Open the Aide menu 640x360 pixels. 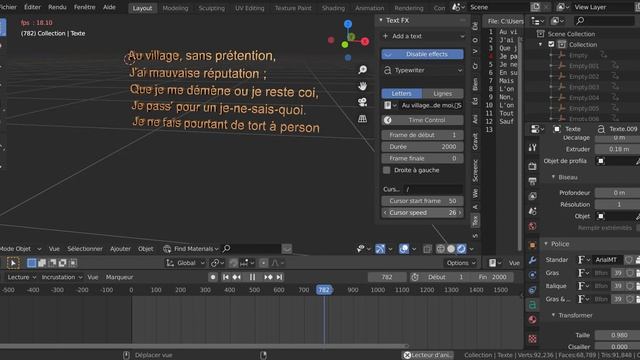[109, 7]
